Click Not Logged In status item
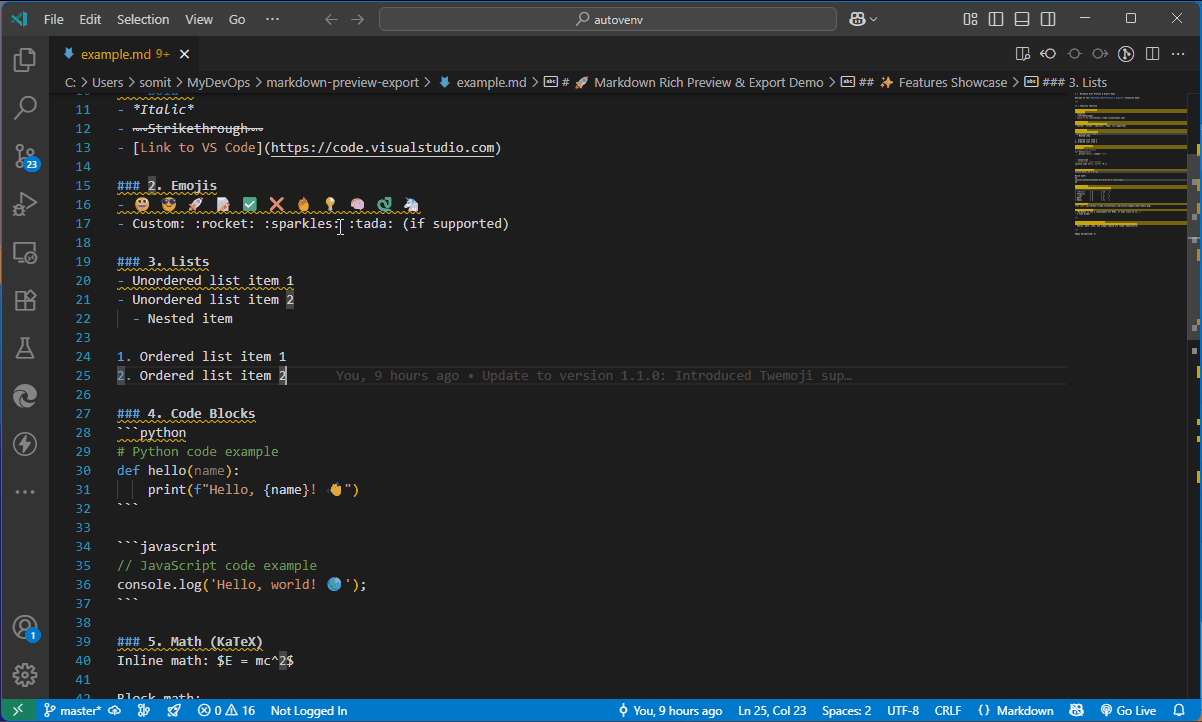 click(x=309, y=711)
